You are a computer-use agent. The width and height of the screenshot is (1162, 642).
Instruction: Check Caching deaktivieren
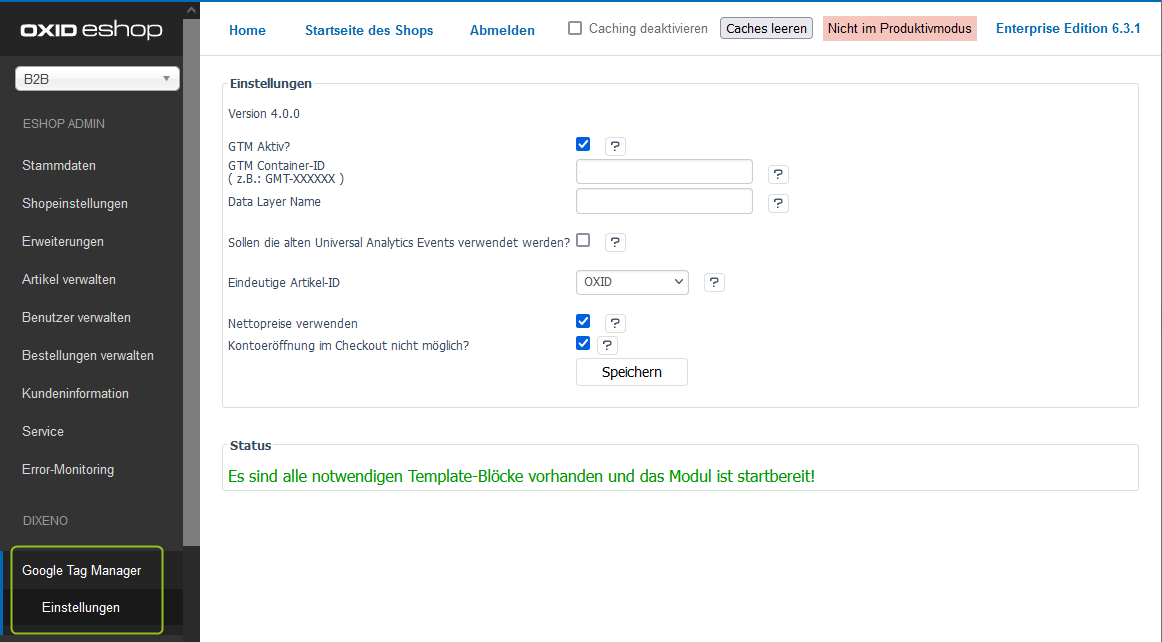click(575, 28)
